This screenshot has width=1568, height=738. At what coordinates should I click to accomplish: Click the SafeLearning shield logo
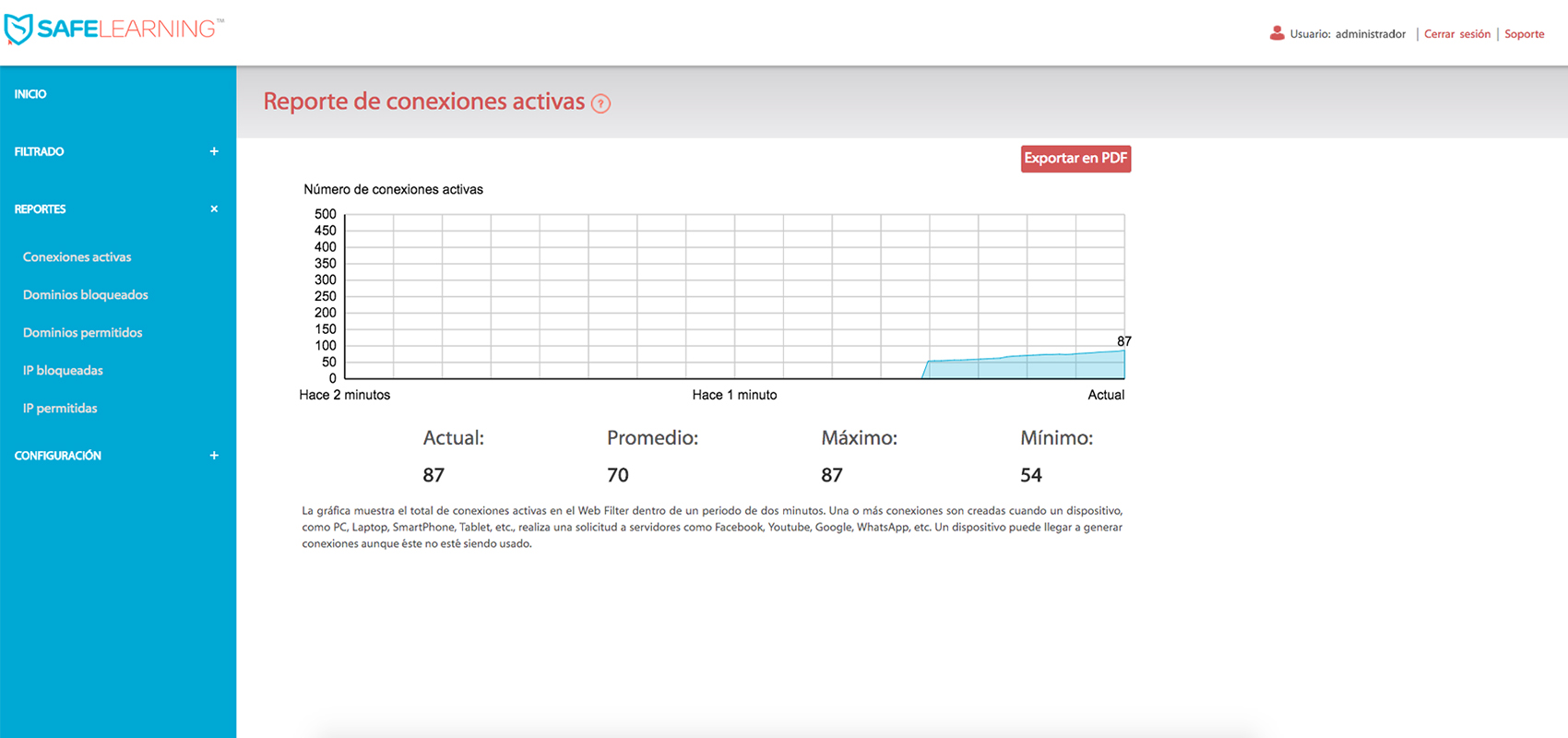pyautogui.click(x=18, y=30)
